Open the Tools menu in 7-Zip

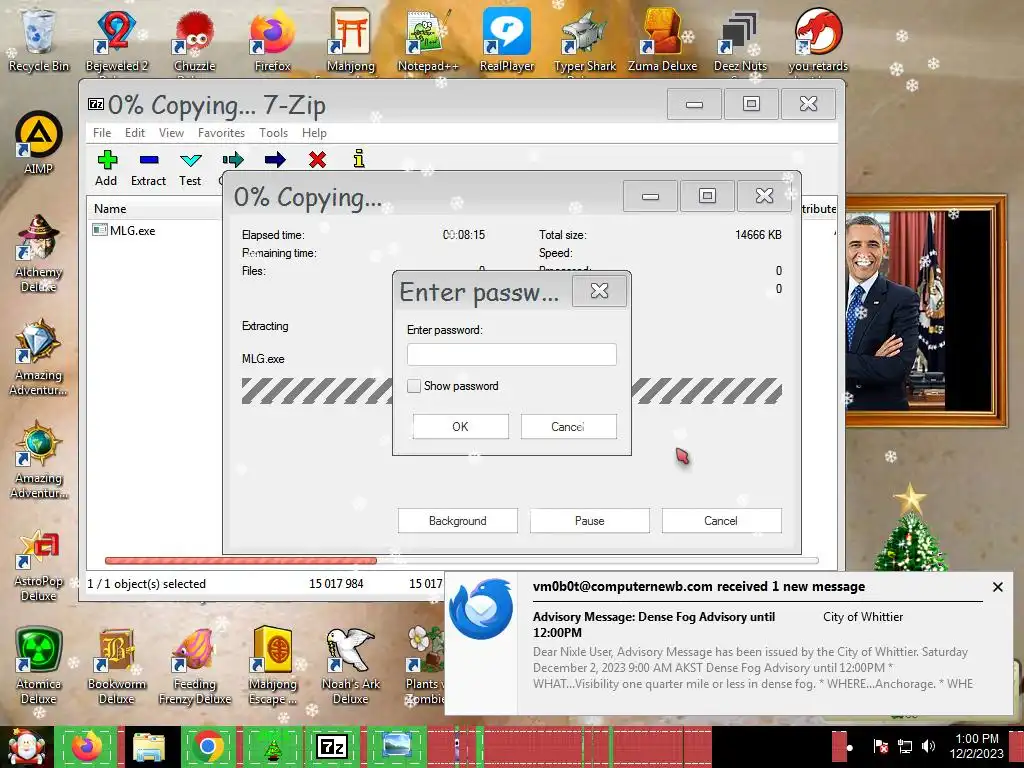point(273,133)
